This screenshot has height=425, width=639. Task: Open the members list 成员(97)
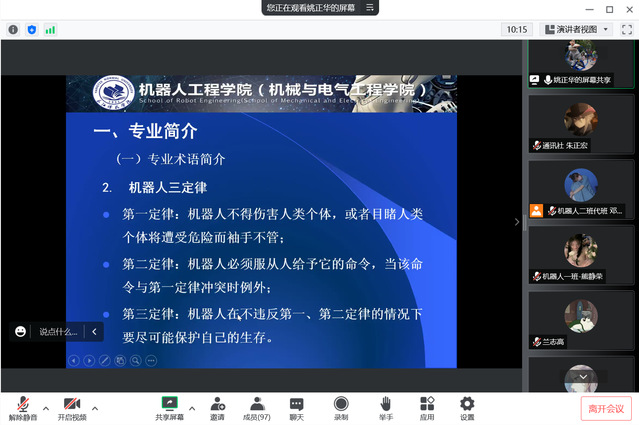pyautogui.click(x=257, y=404)
